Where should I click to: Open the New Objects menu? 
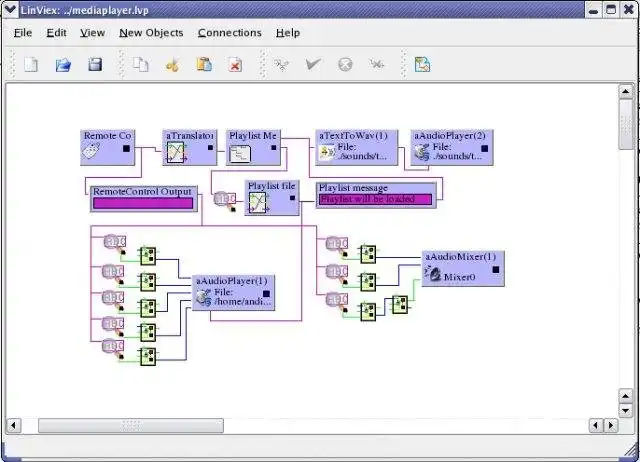(151, 33)
